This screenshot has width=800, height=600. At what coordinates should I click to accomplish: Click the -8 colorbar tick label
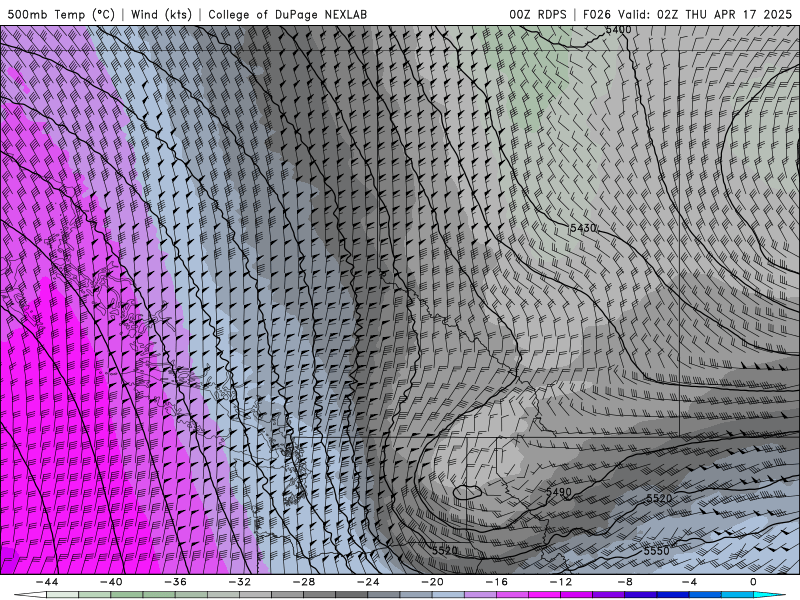(626, 582)
